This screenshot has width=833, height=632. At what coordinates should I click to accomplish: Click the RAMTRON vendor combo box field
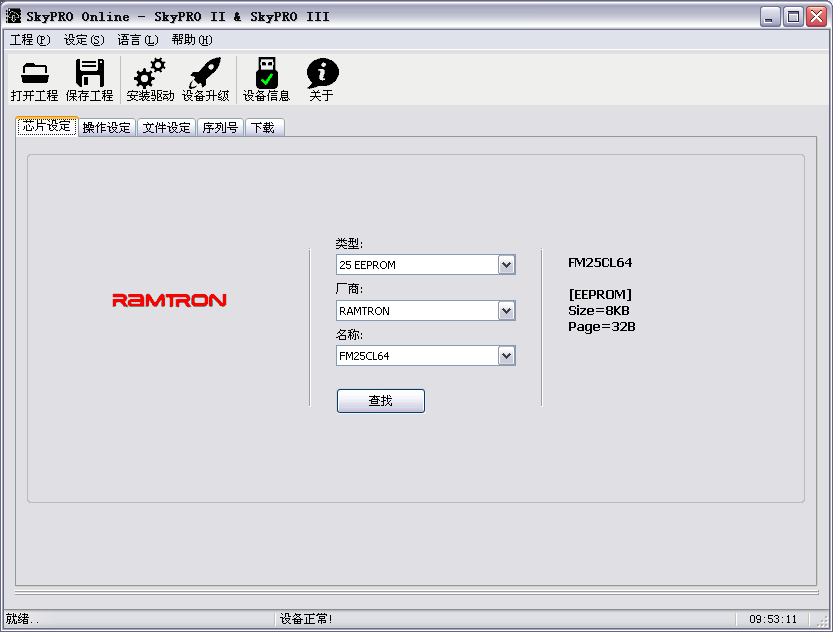[426, 311]
